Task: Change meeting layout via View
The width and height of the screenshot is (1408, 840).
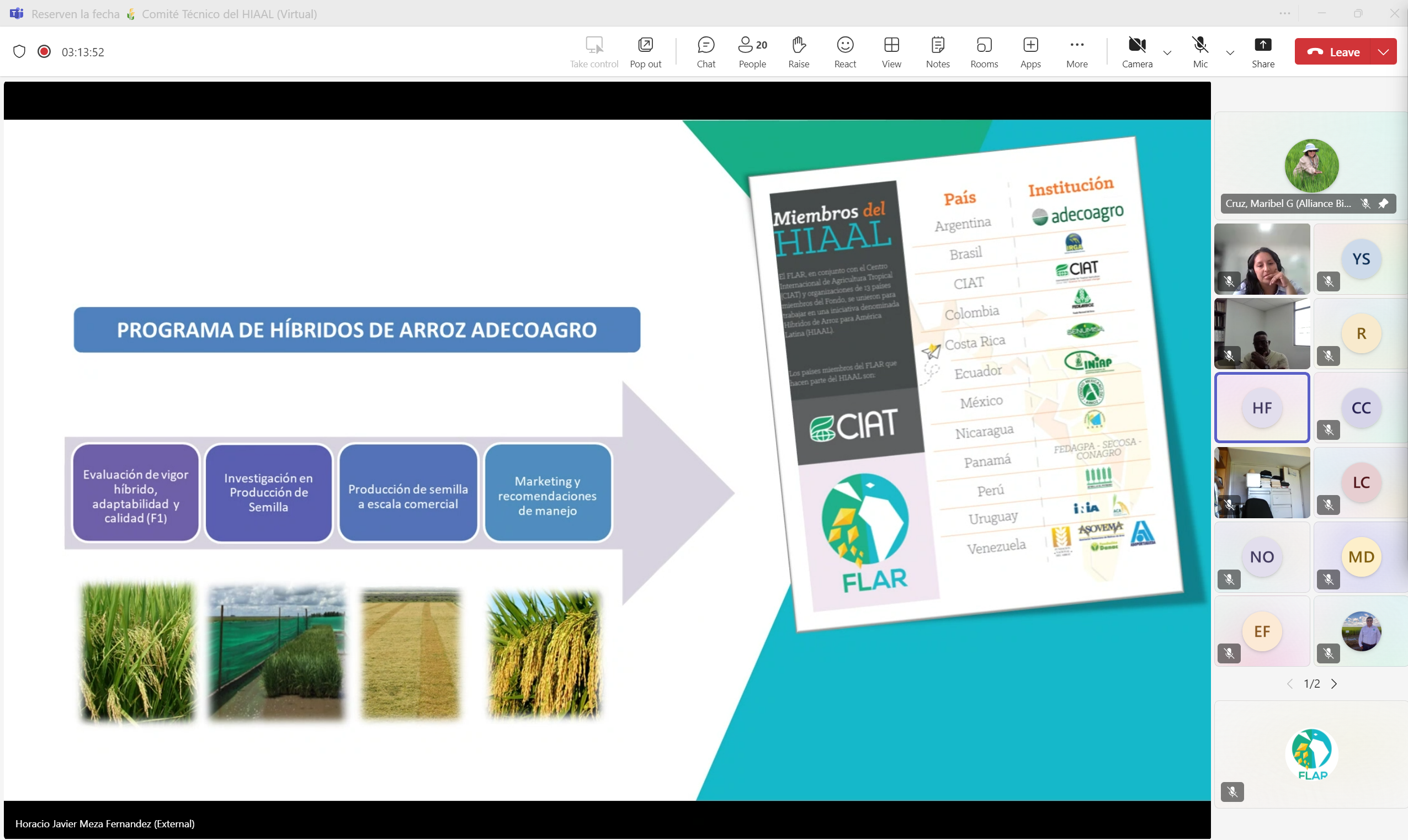Action: pos(891,52)
